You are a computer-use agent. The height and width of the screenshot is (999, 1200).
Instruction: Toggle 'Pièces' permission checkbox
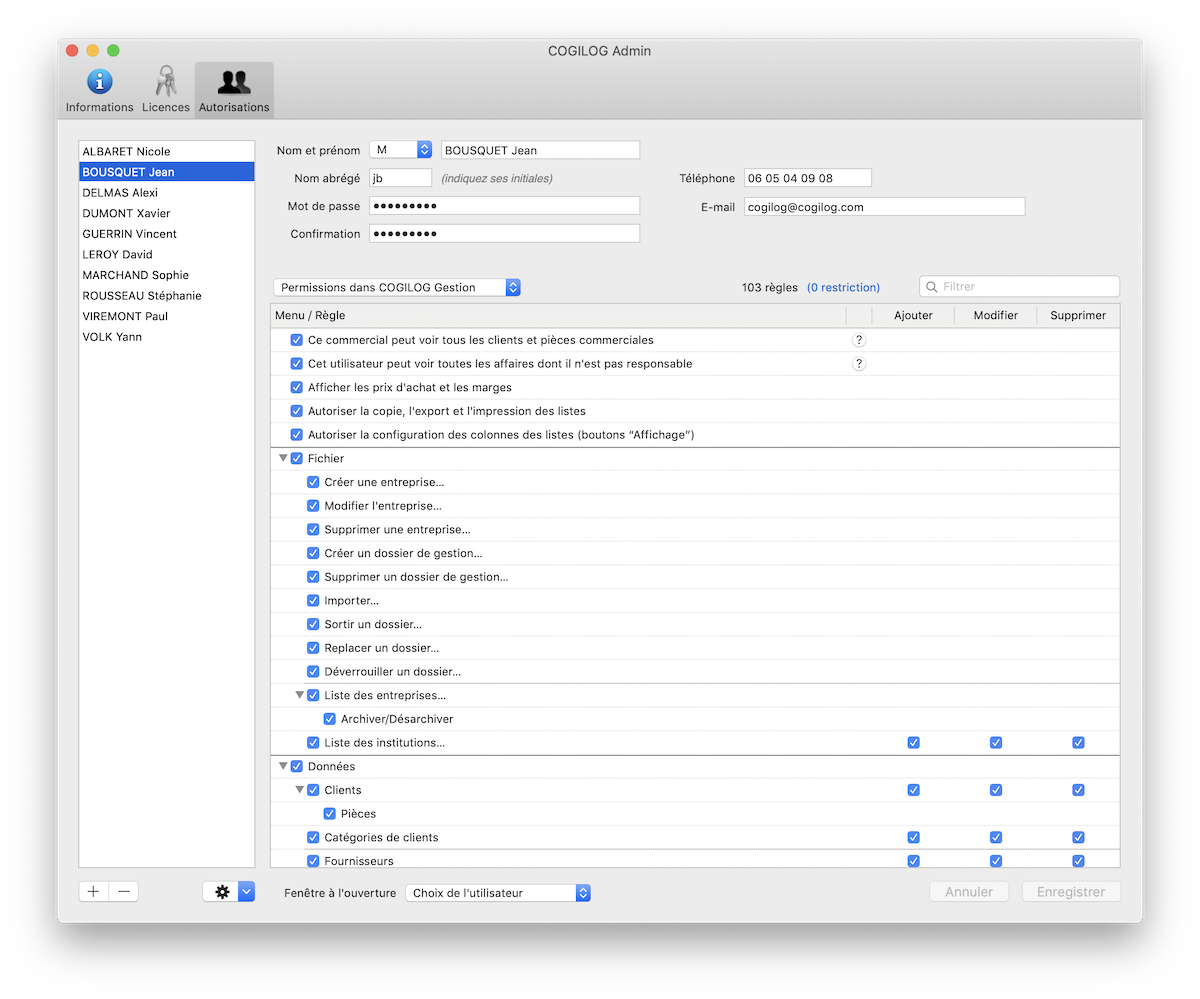(x=330, y=814)
